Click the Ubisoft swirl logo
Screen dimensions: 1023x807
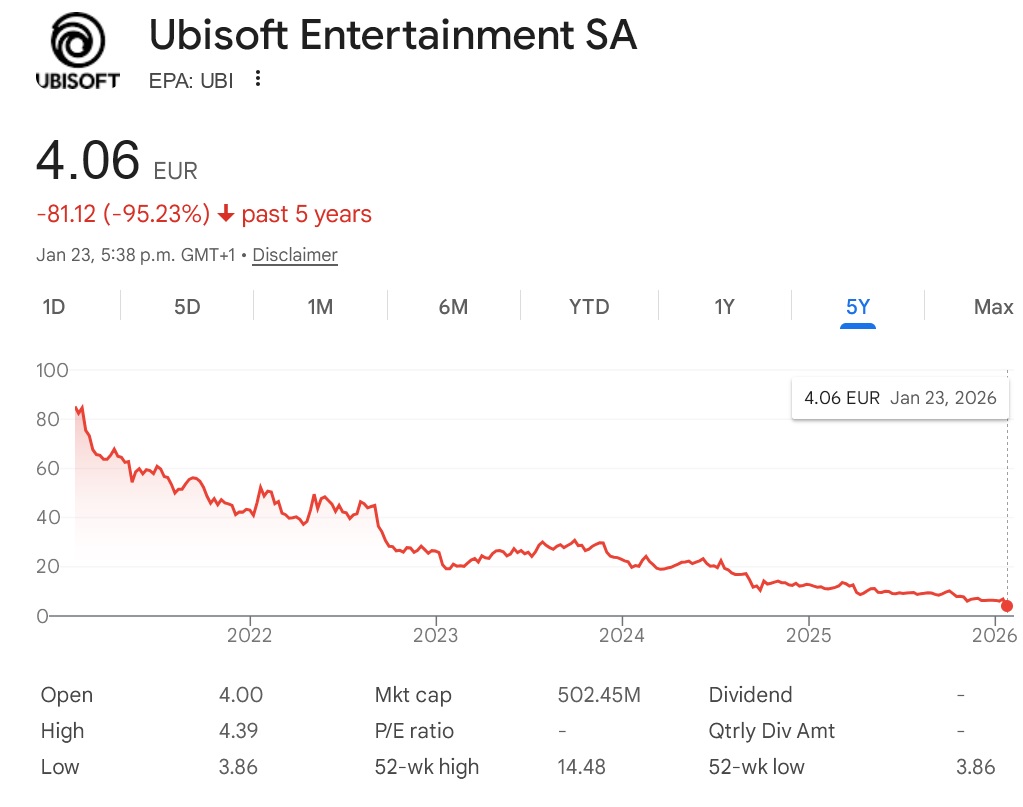77,43
